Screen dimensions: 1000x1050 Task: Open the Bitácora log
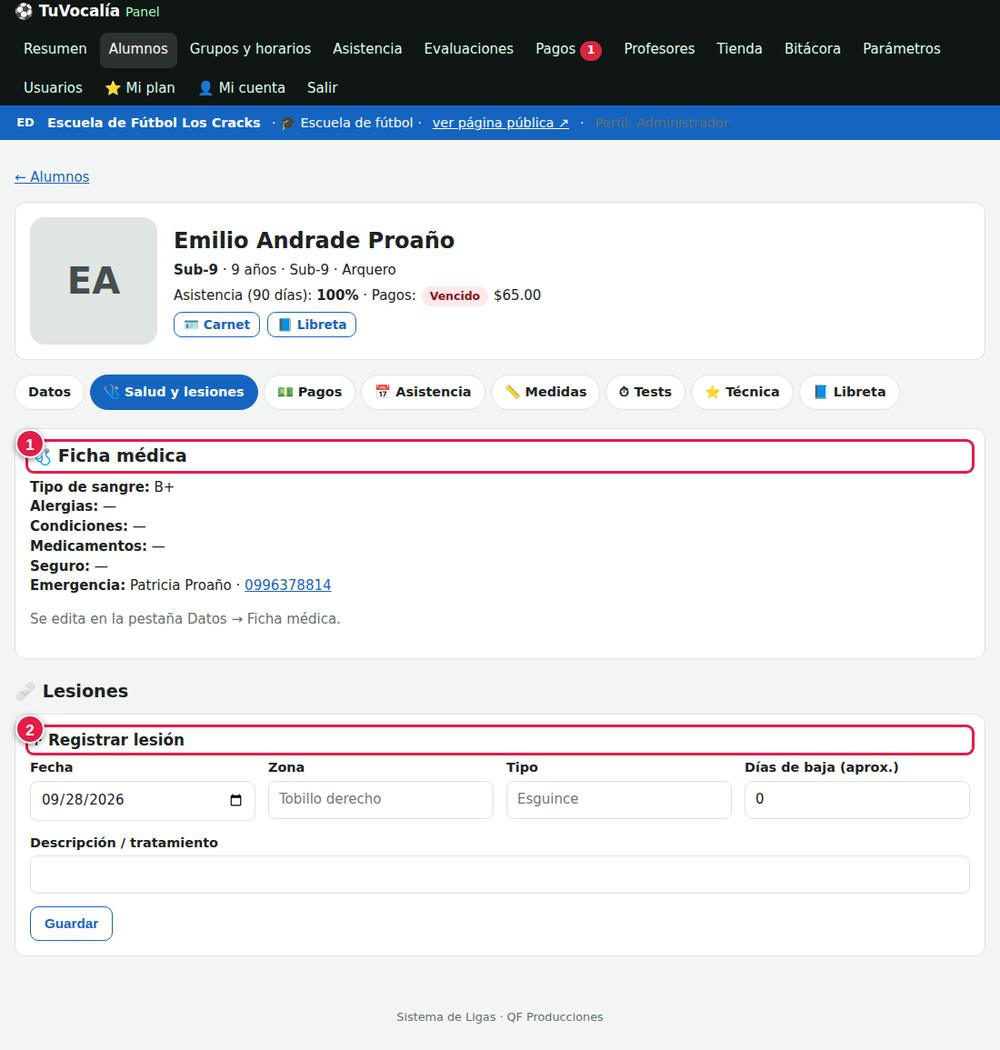point(812,49)
